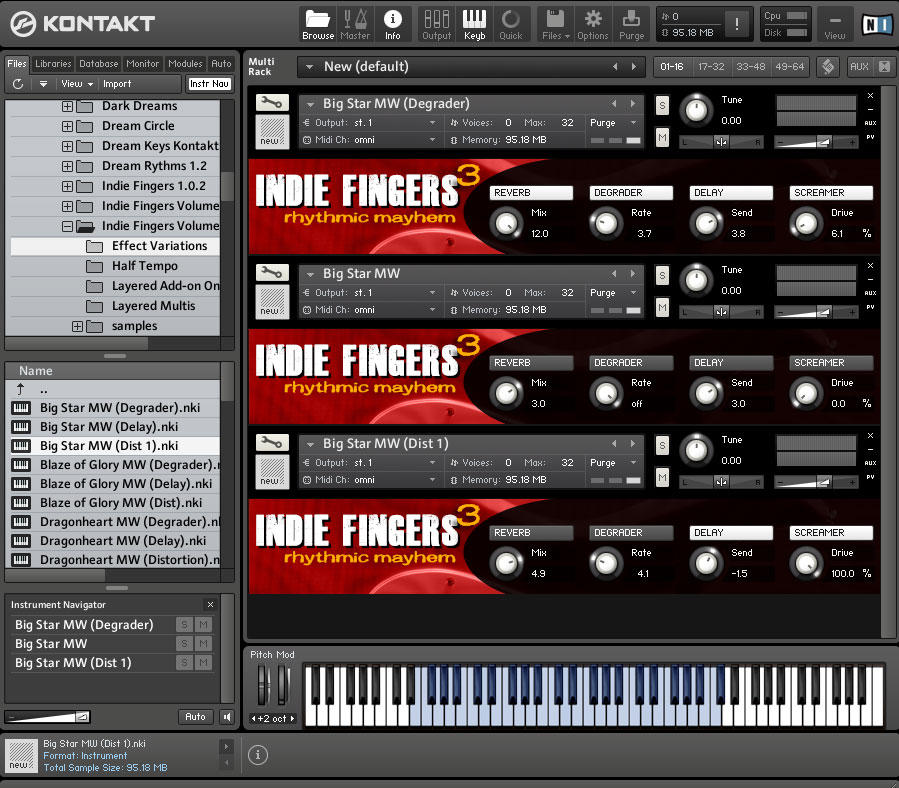
Task: Solo the Big Star MW (Degrader) instrument
Action: (662, 105)
